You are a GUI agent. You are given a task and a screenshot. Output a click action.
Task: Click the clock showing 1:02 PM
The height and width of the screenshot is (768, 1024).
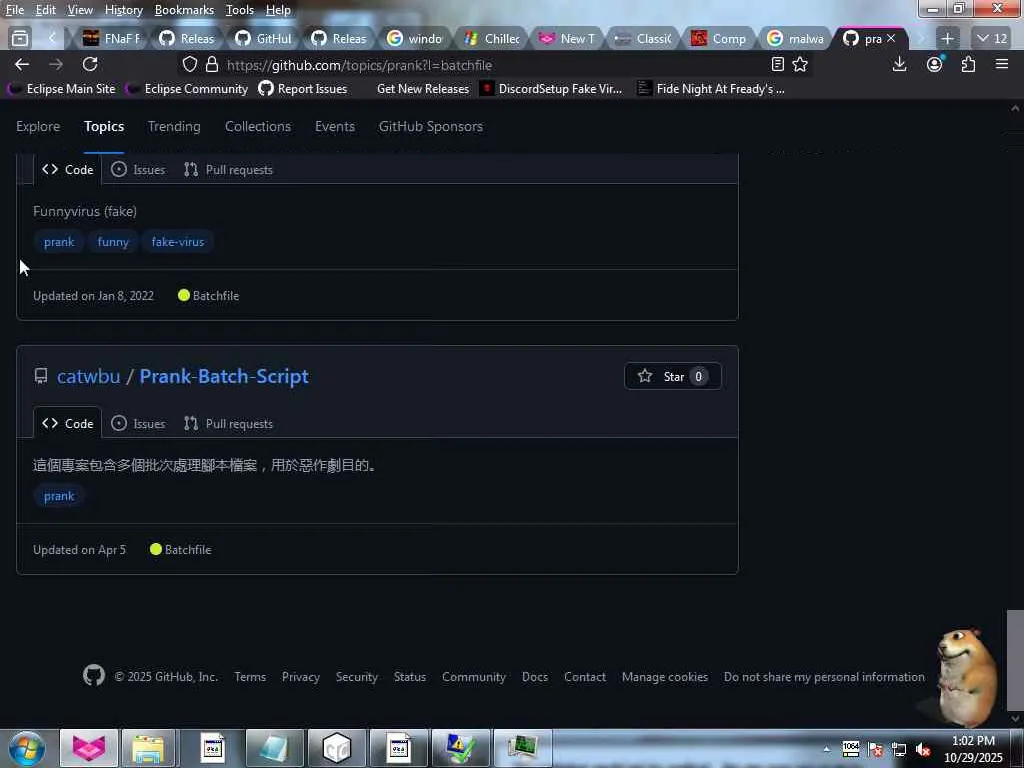[973, 749]
